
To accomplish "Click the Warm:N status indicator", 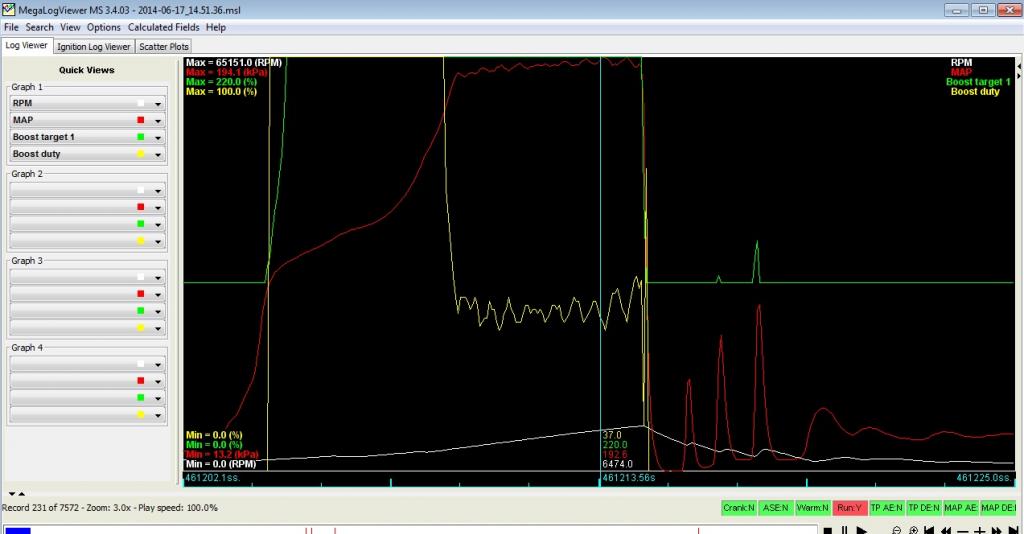I will (813, 508).
